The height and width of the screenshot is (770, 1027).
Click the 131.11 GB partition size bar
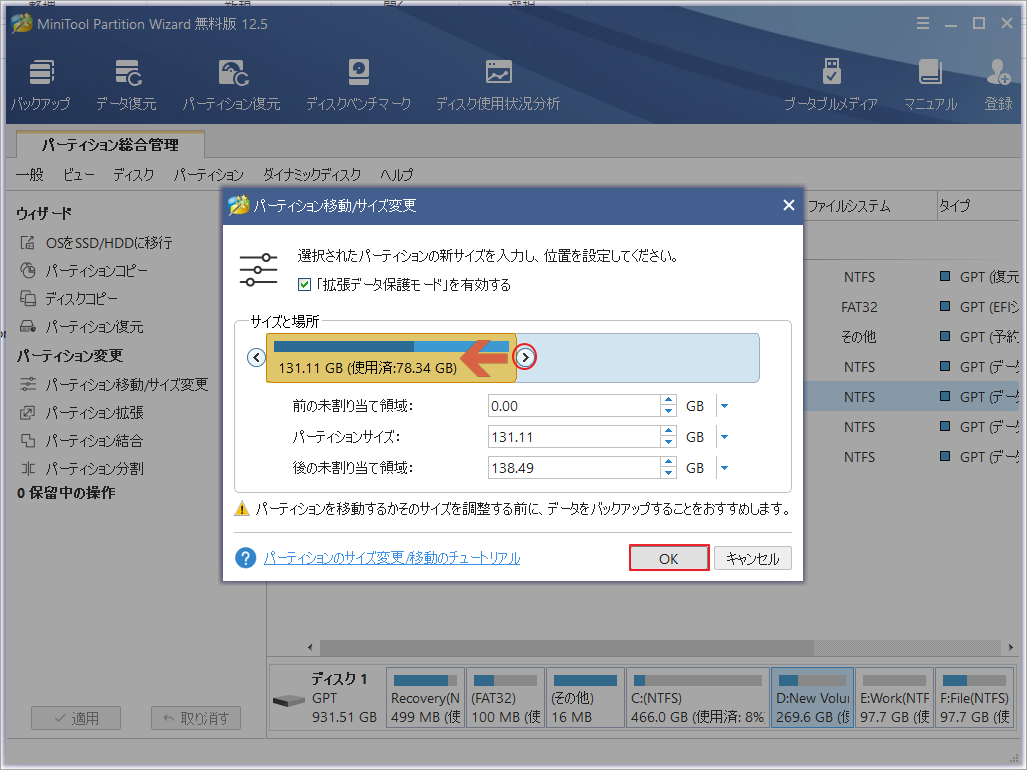pos(391,358)
